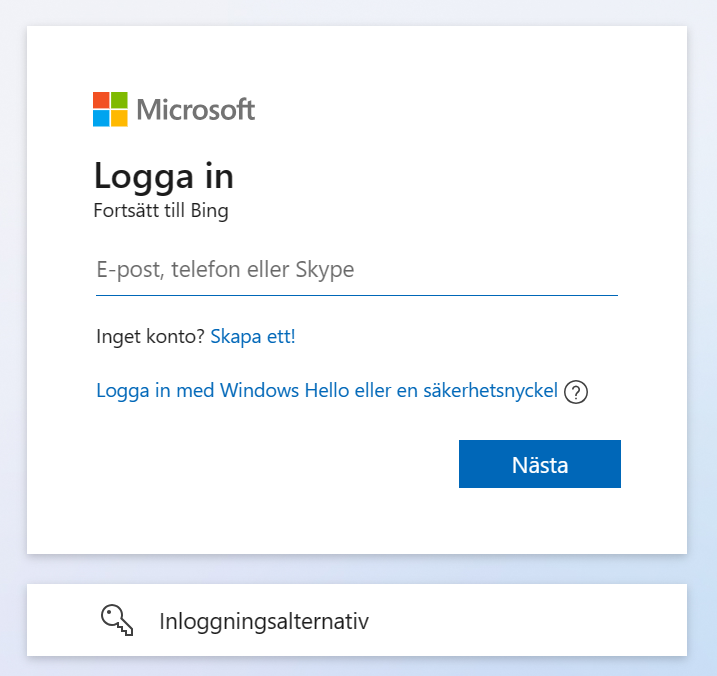Click the Microsoft four-square logo
This screenshot has width=717, height=676.
(x=110, y=109)
